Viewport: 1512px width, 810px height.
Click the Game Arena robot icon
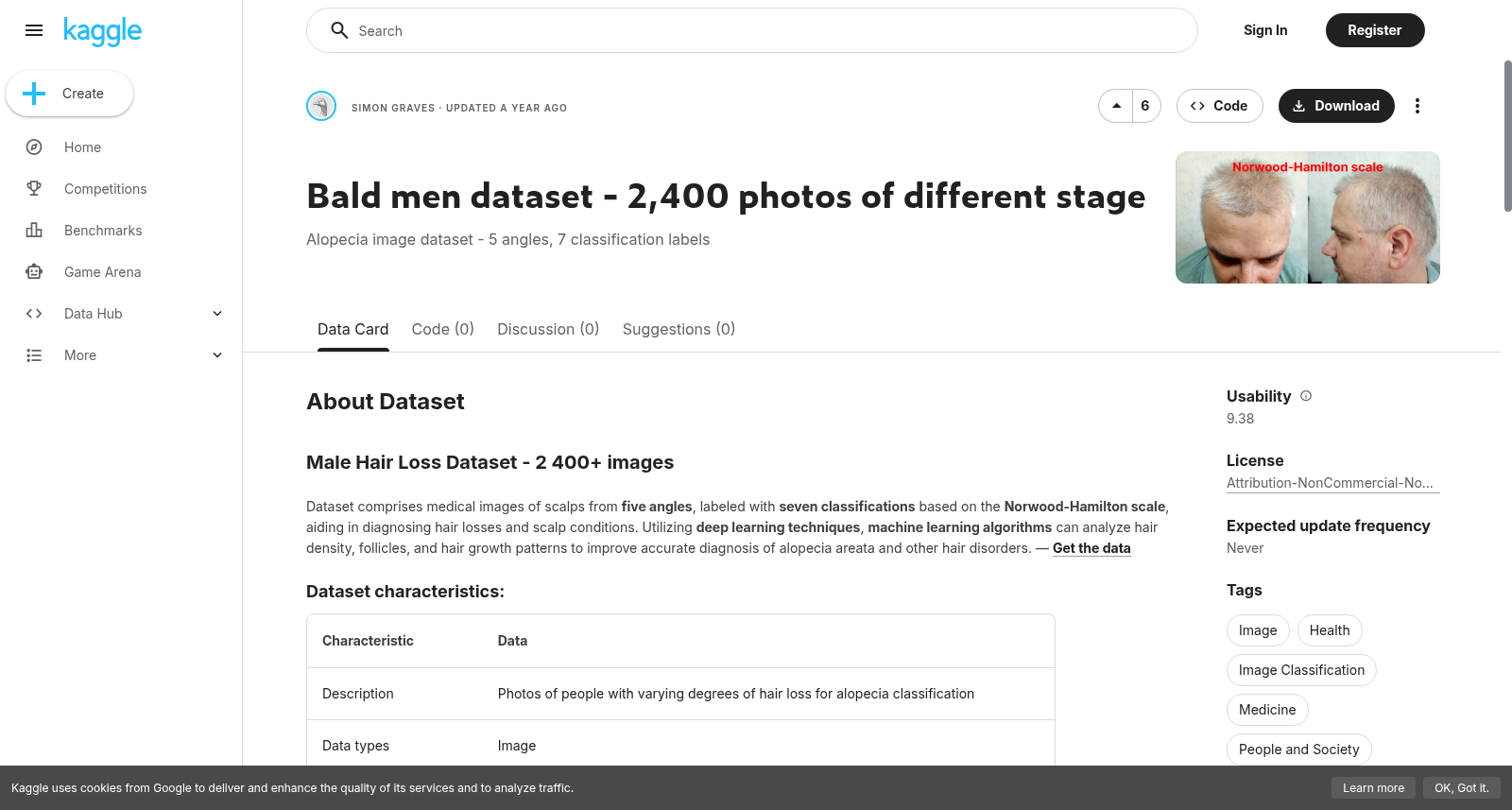pyautogui.click(x=34, y=272)
